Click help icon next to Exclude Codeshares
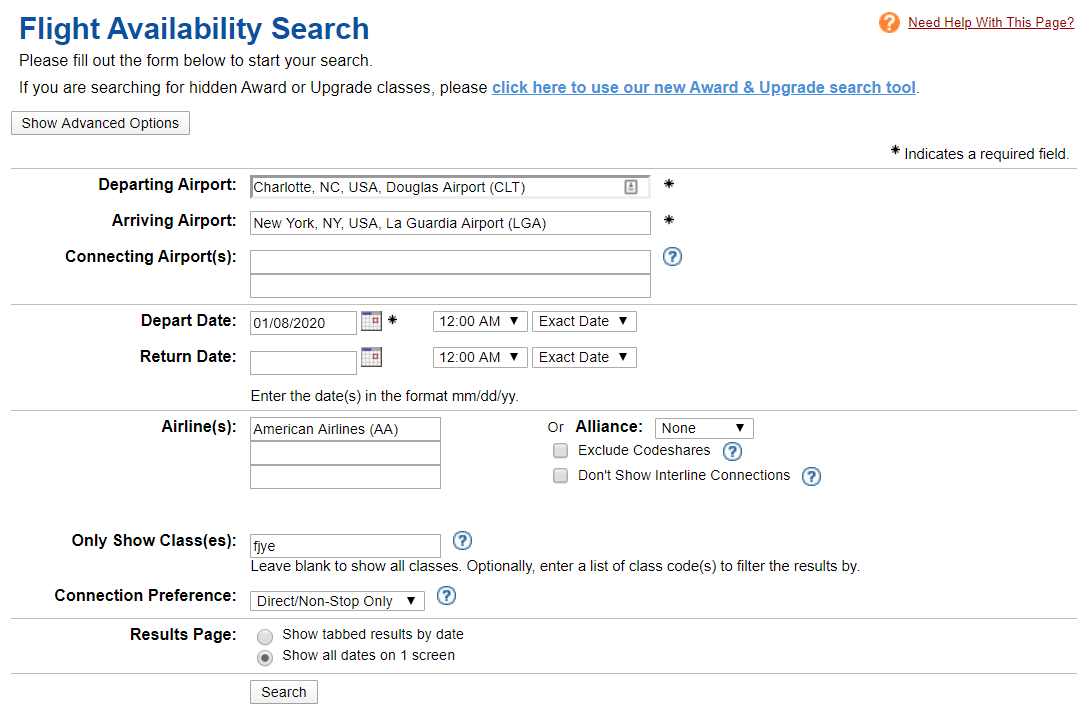Viewport: 1084px width, 708px height. click(x=732, y=451)
